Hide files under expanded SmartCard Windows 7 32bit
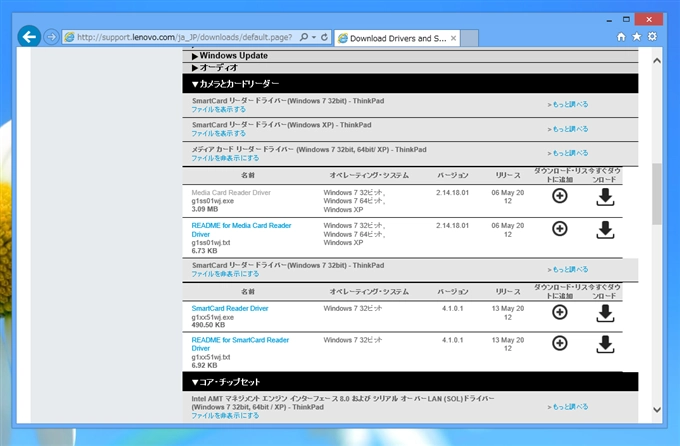 coord(225,274)
